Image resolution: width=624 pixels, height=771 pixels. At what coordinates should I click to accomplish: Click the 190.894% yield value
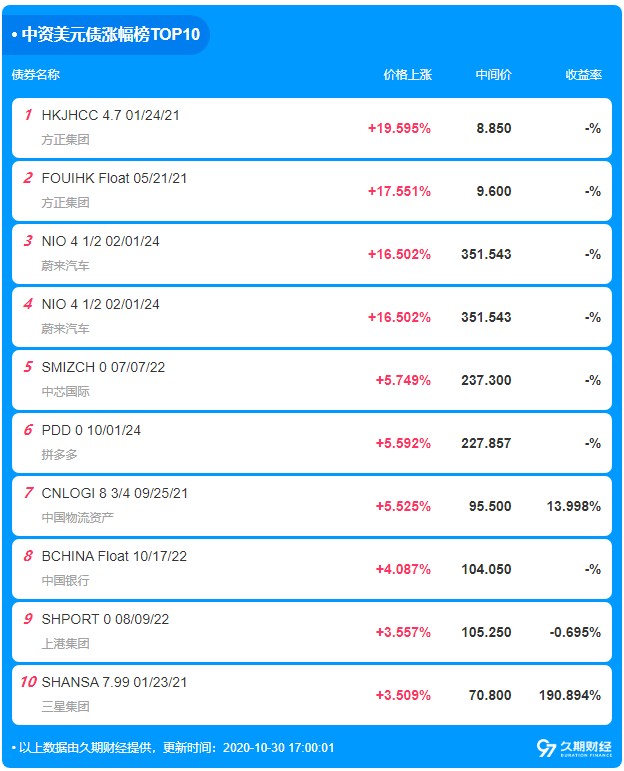[570, 695]
